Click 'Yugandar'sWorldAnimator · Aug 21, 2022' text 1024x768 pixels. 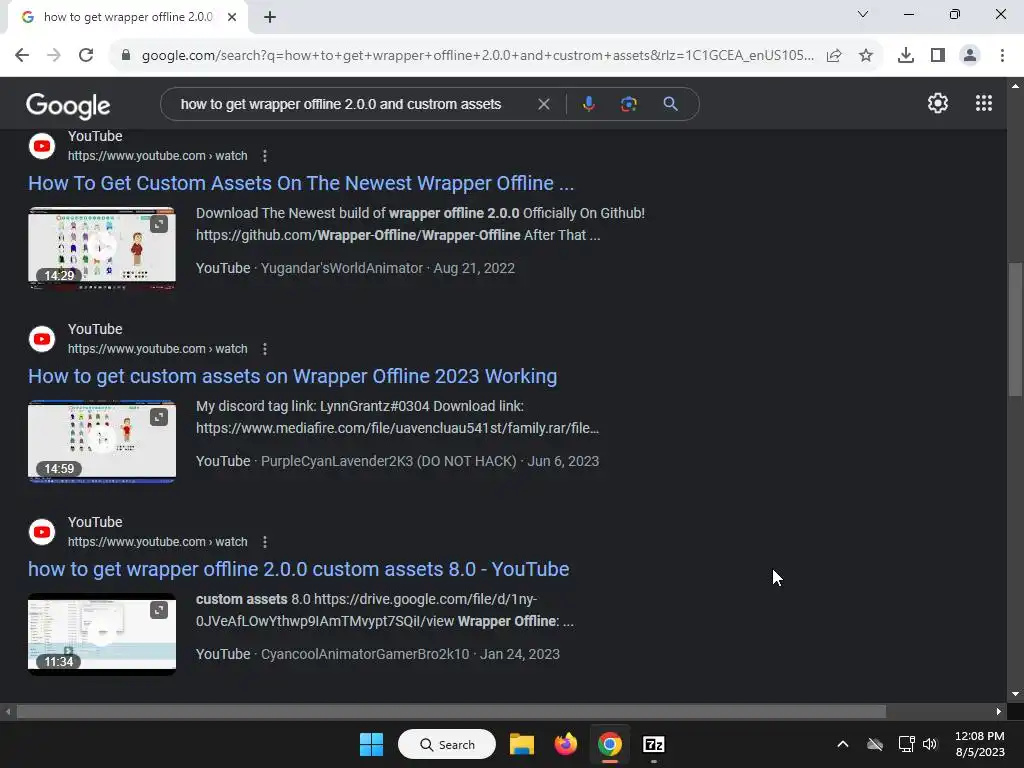(x=388, y=268)
